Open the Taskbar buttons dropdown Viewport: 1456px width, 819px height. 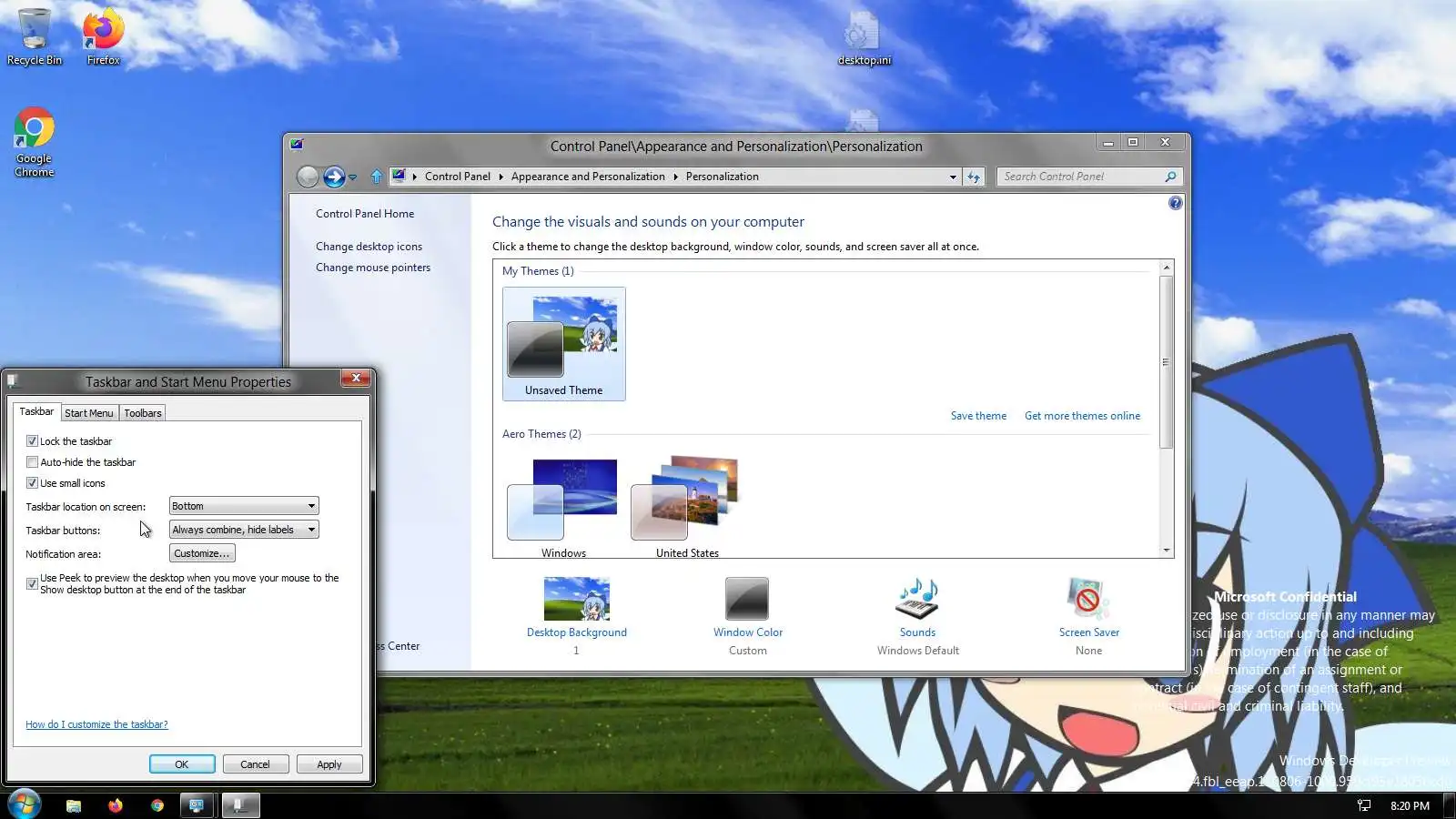point(244,530)
